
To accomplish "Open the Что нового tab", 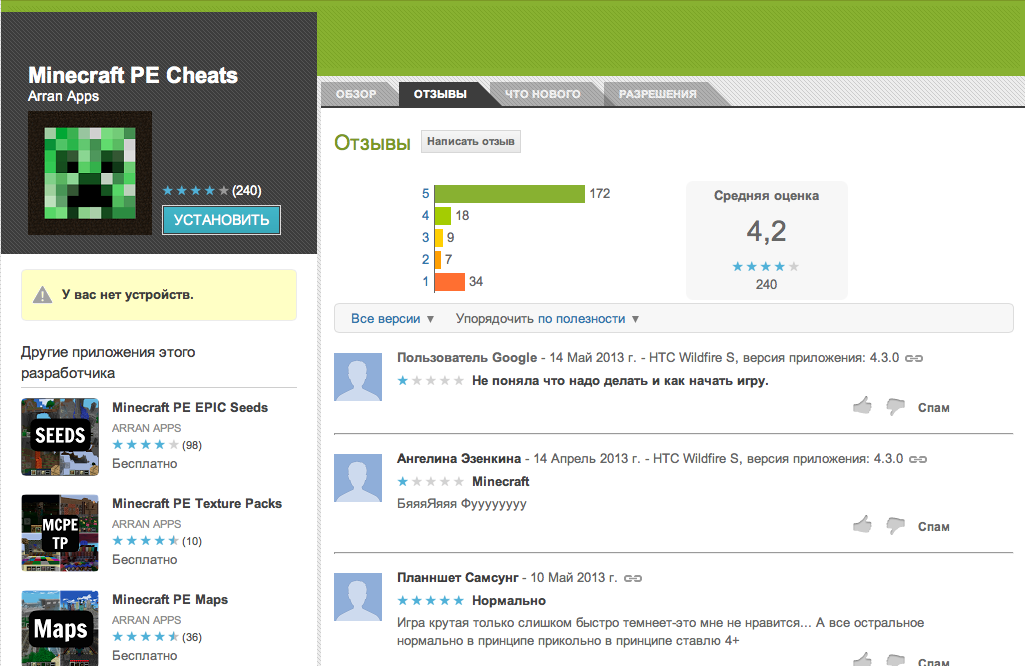I will tap(543, 94).
